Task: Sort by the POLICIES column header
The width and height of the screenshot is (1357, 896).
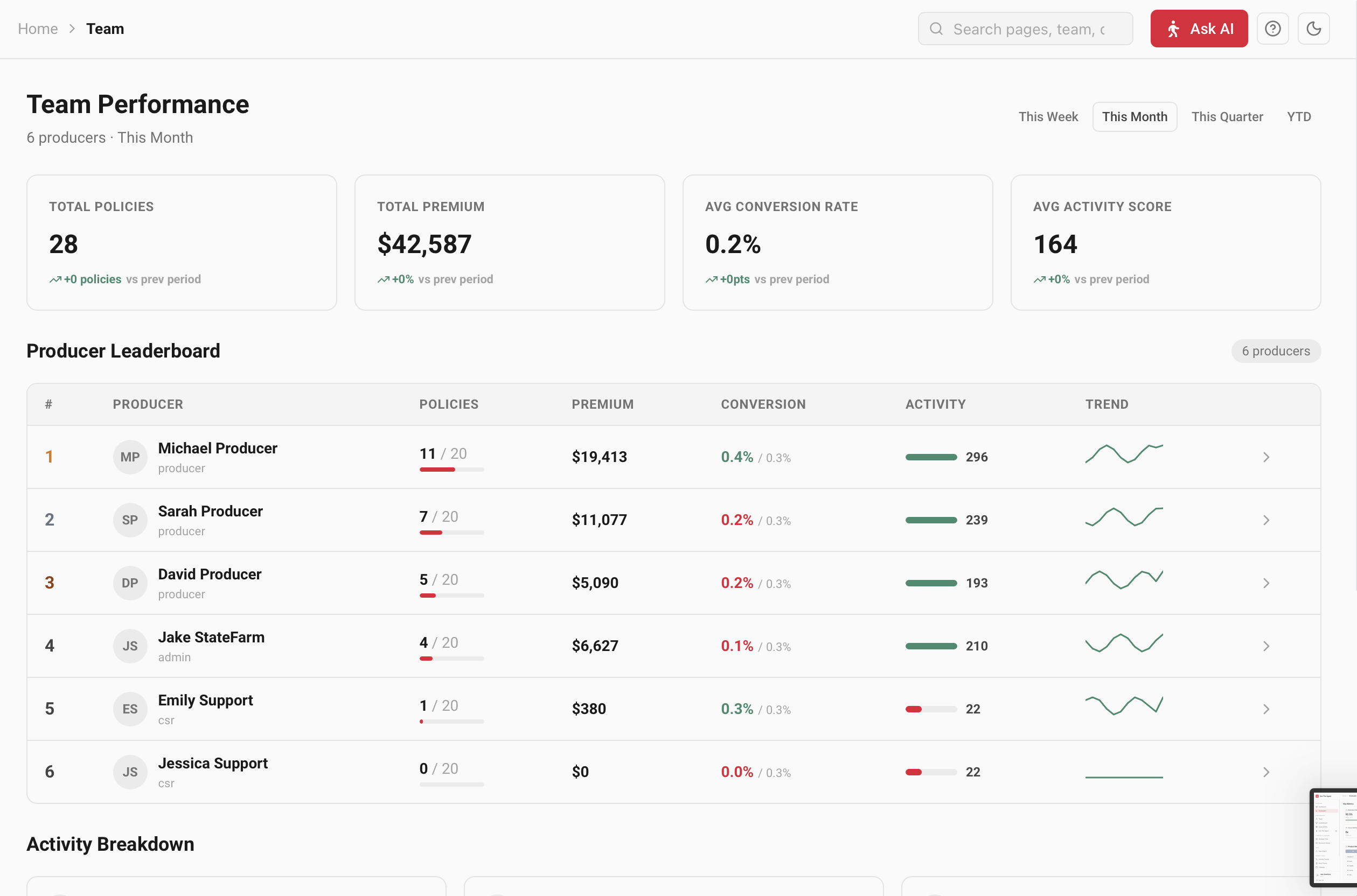Action: 449,404
